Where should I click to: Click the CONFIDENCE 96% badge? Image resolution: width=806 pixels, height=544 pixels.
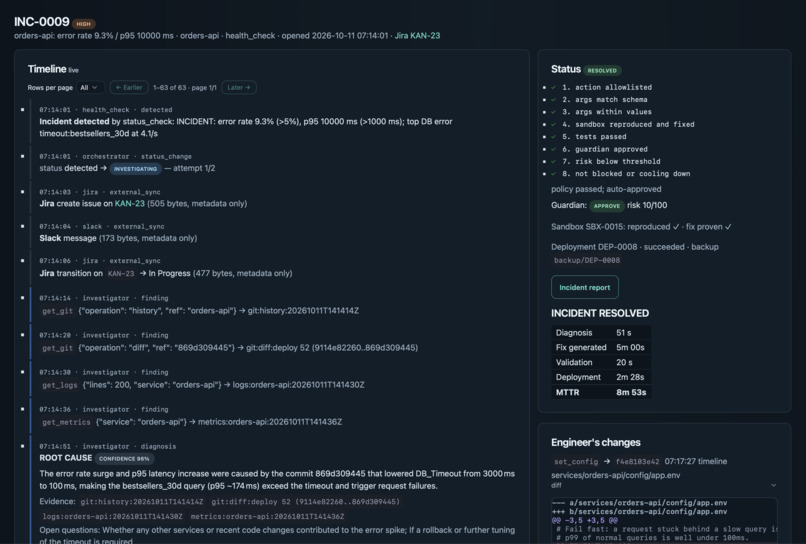124,459
